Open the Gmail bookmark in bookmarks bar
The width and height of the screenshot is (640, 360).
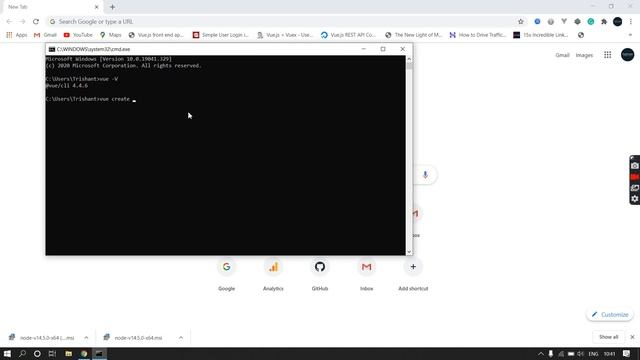(x=45, y=35)
